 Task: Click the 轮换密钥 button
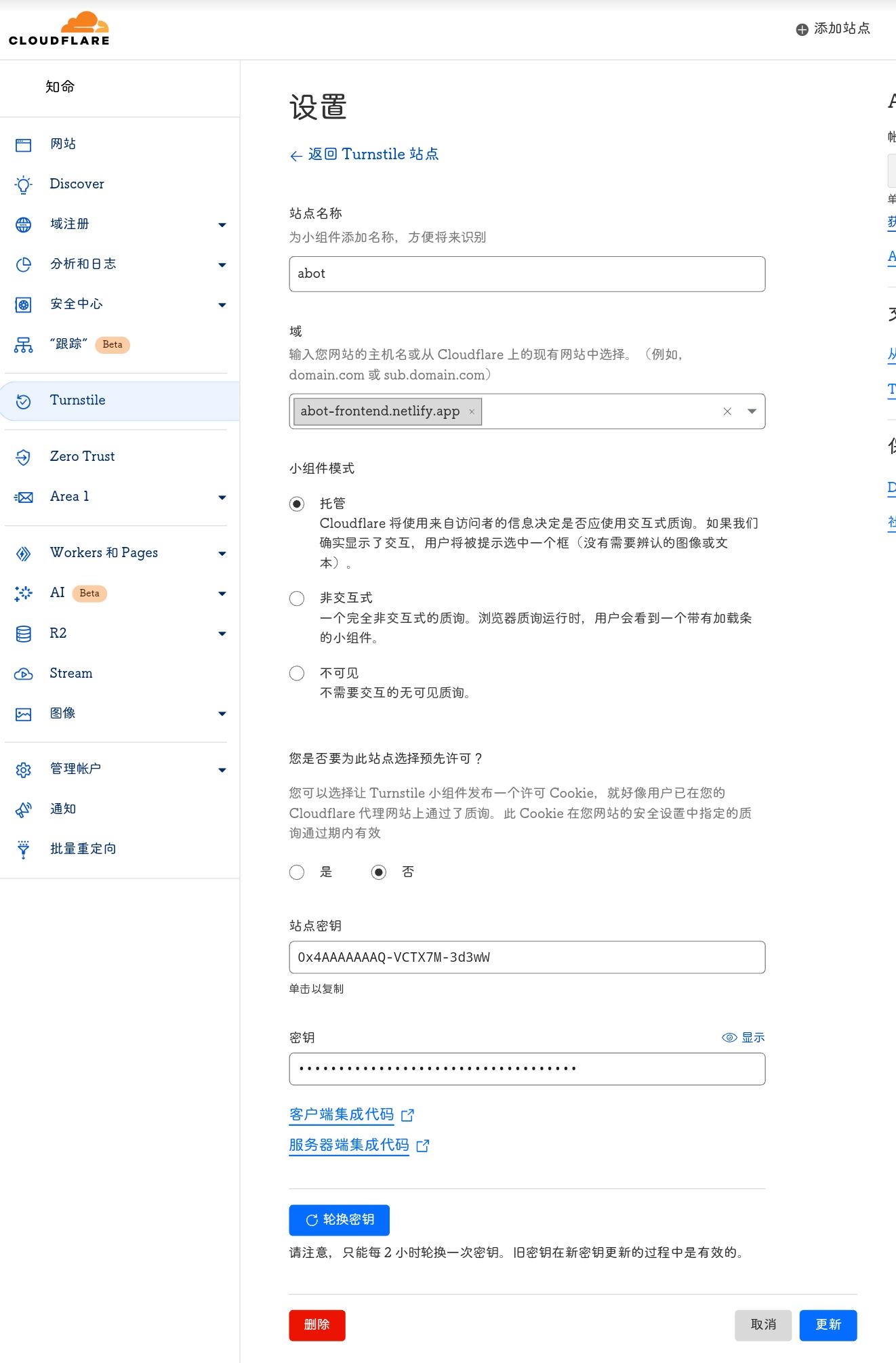340,1220
